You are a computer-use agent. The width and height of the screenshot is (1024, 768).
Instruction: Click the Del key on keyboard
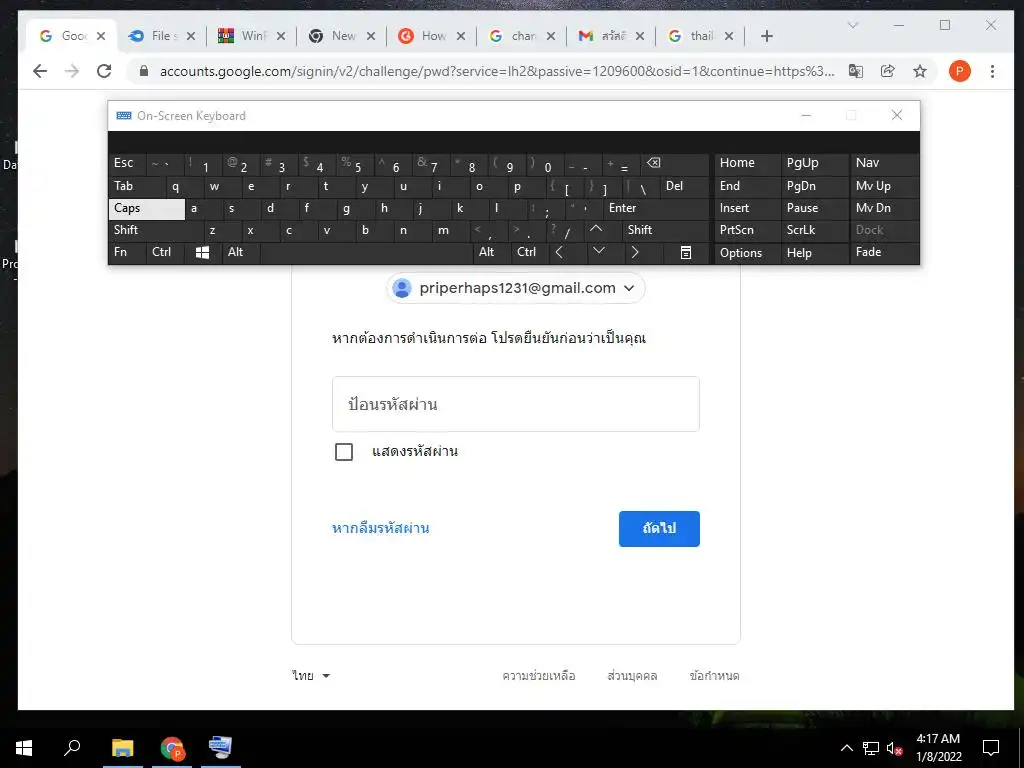tap(684, 186)
